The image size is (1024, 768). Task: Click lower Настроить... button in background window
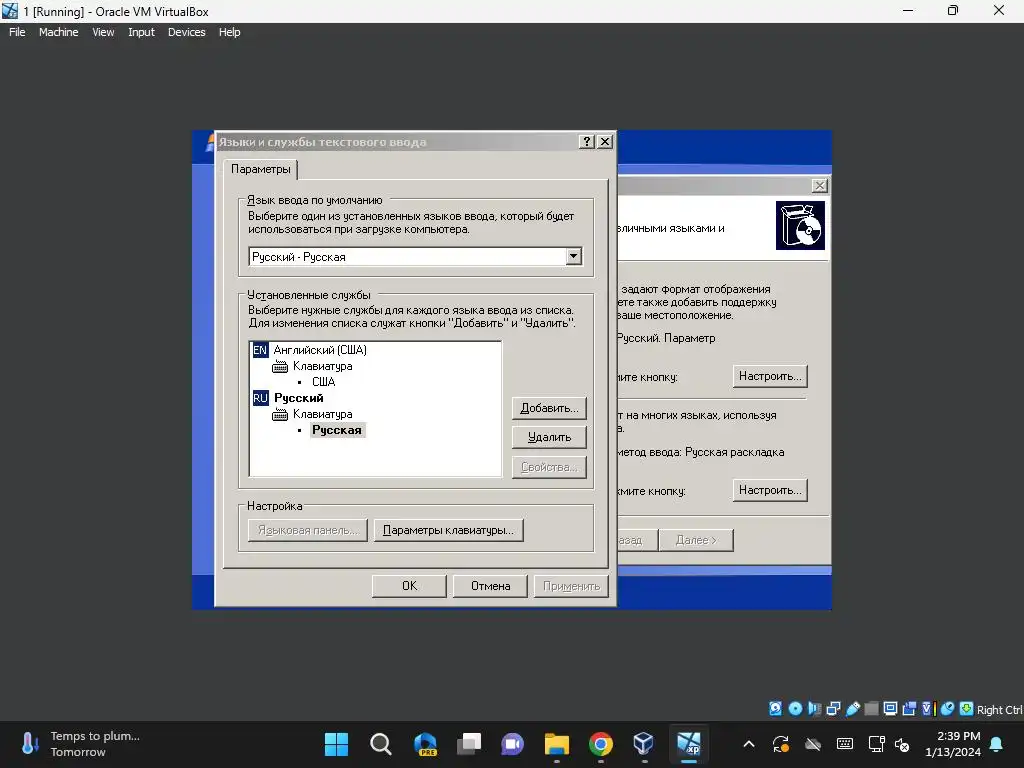[770, 490]
